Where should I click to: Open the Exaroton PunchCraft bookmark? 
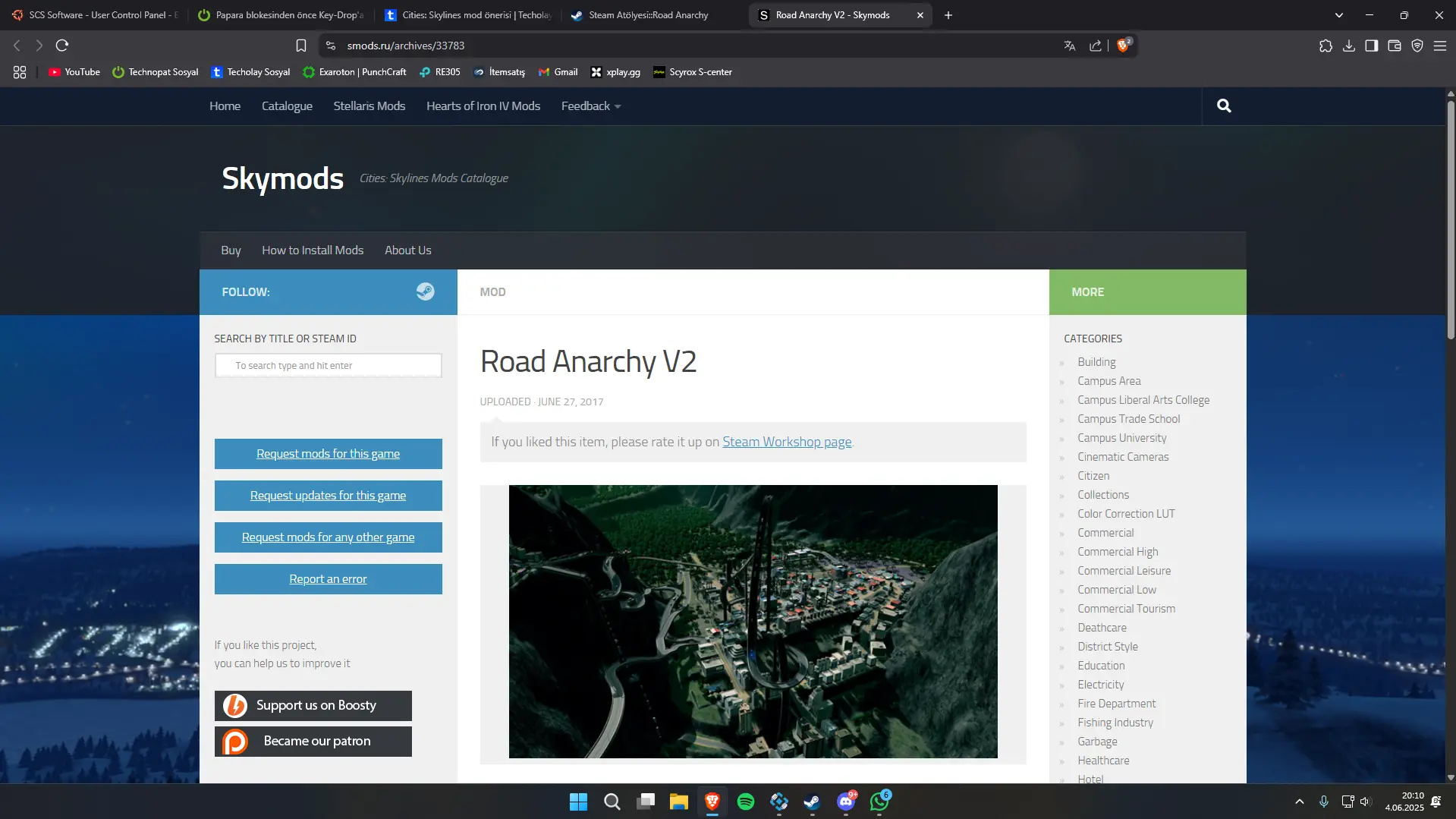pyautogui.click(x=355, y=72)
